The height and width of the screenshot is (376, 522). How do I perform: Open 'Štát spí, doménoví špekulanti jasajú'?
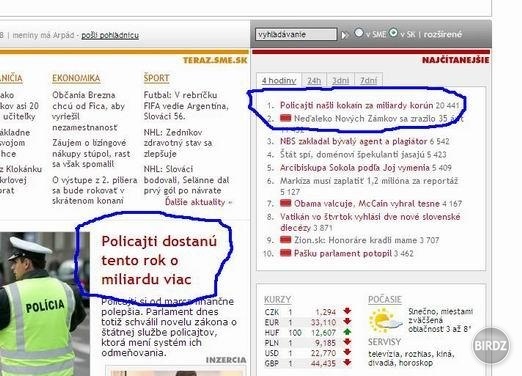[352, 154]
